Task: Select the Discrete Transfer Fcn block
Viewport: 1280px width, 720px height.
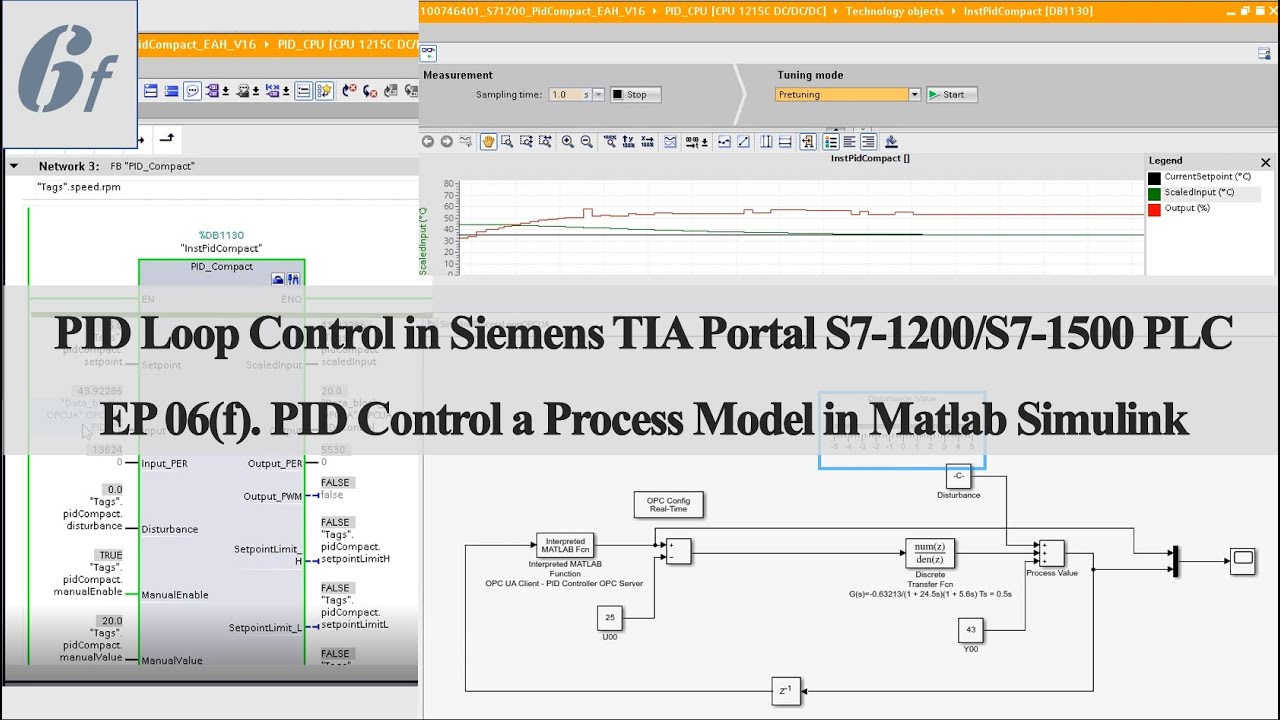Action: coord(930,553)
